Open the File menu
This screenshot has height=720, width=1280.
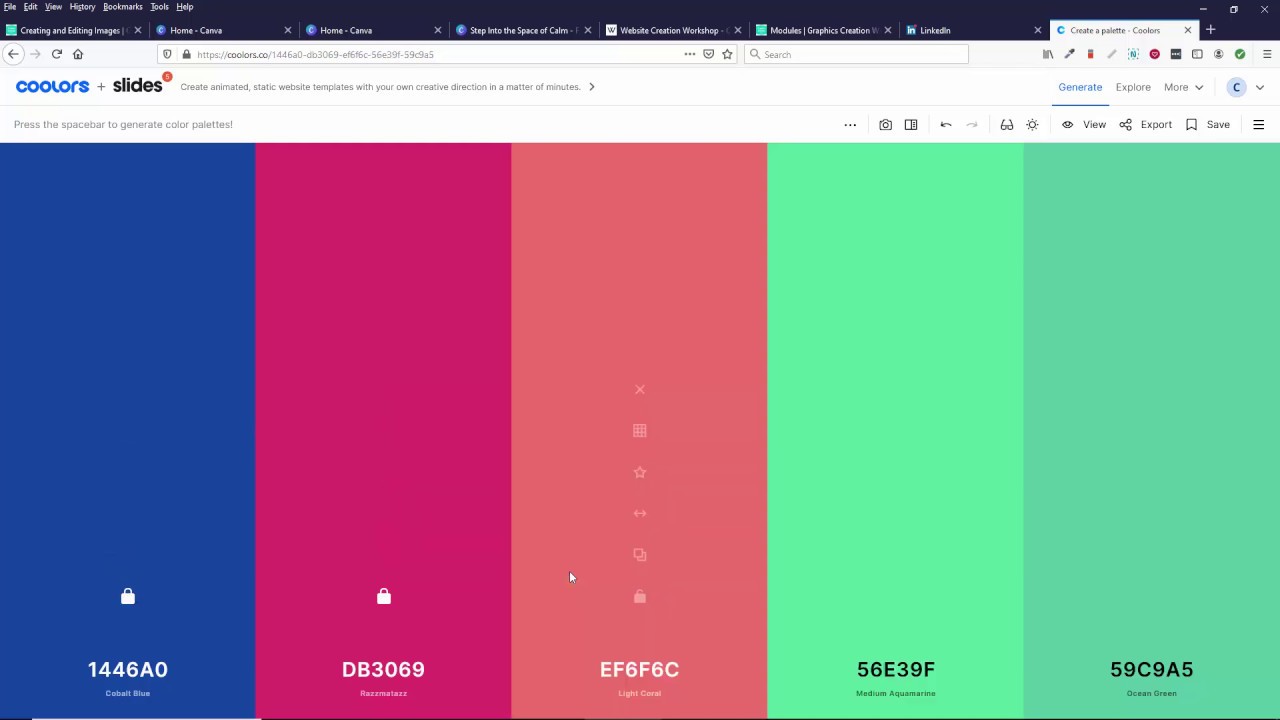click(x=10, y=7)
